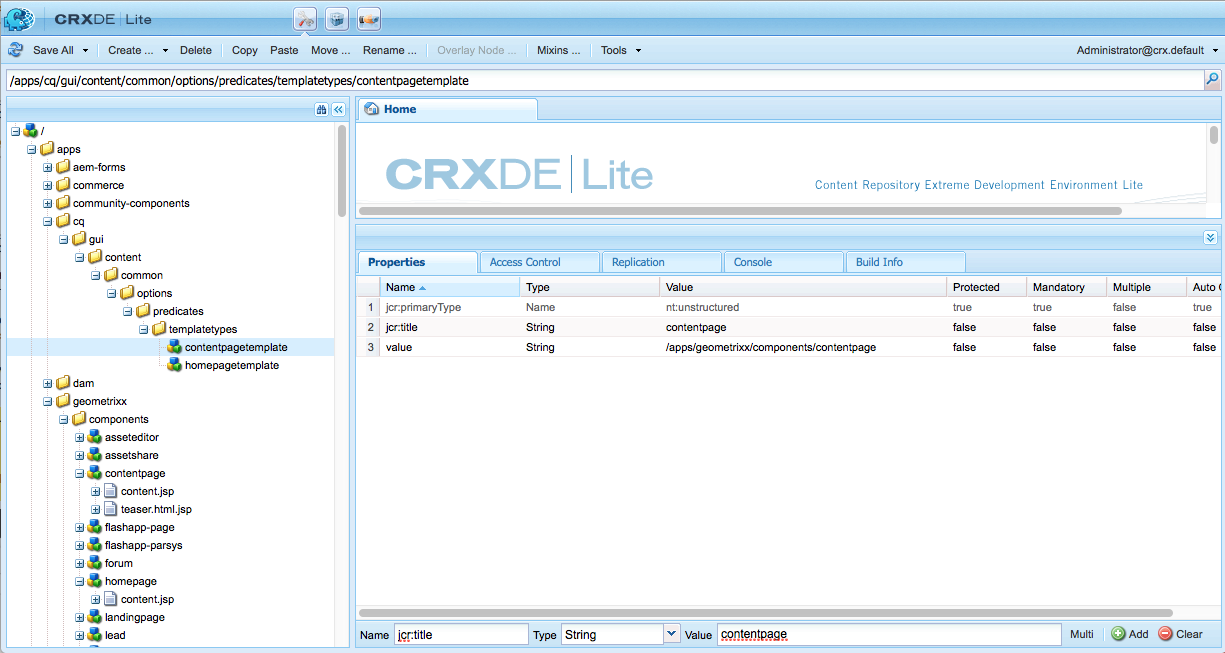
Task: Click the Move ... toolbar button
Action: [x=331, y=50]
